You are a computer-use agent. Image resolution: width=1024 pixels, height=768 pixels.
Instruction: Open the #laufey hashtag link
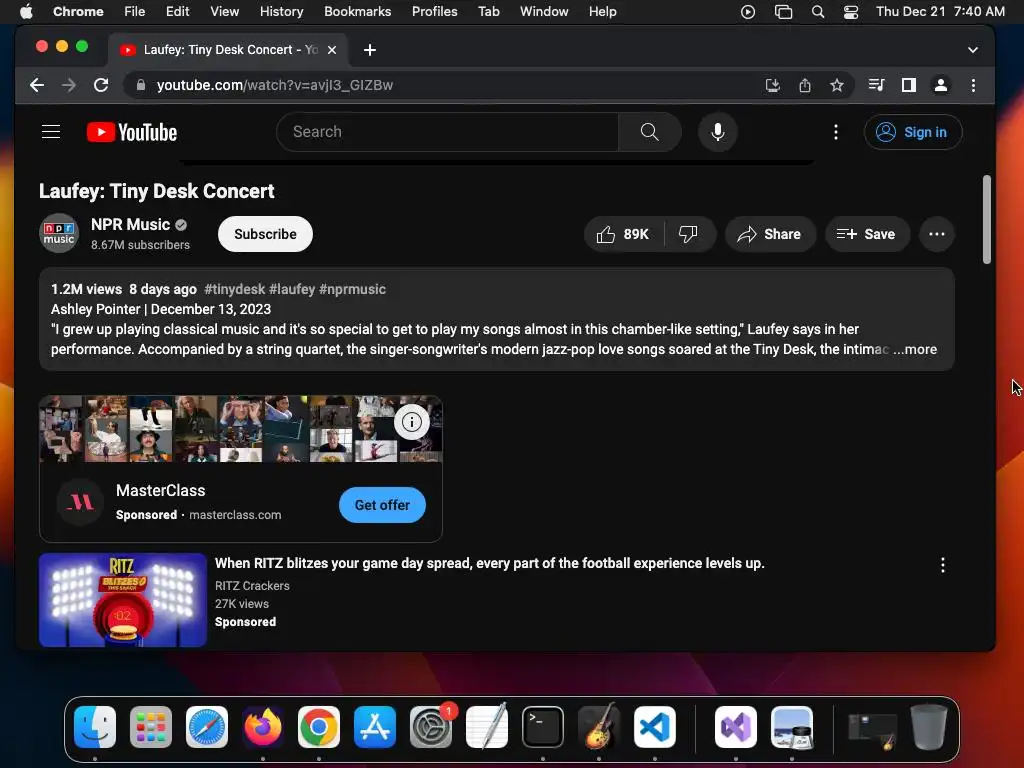pyautogui.click(x=292, y=289)
